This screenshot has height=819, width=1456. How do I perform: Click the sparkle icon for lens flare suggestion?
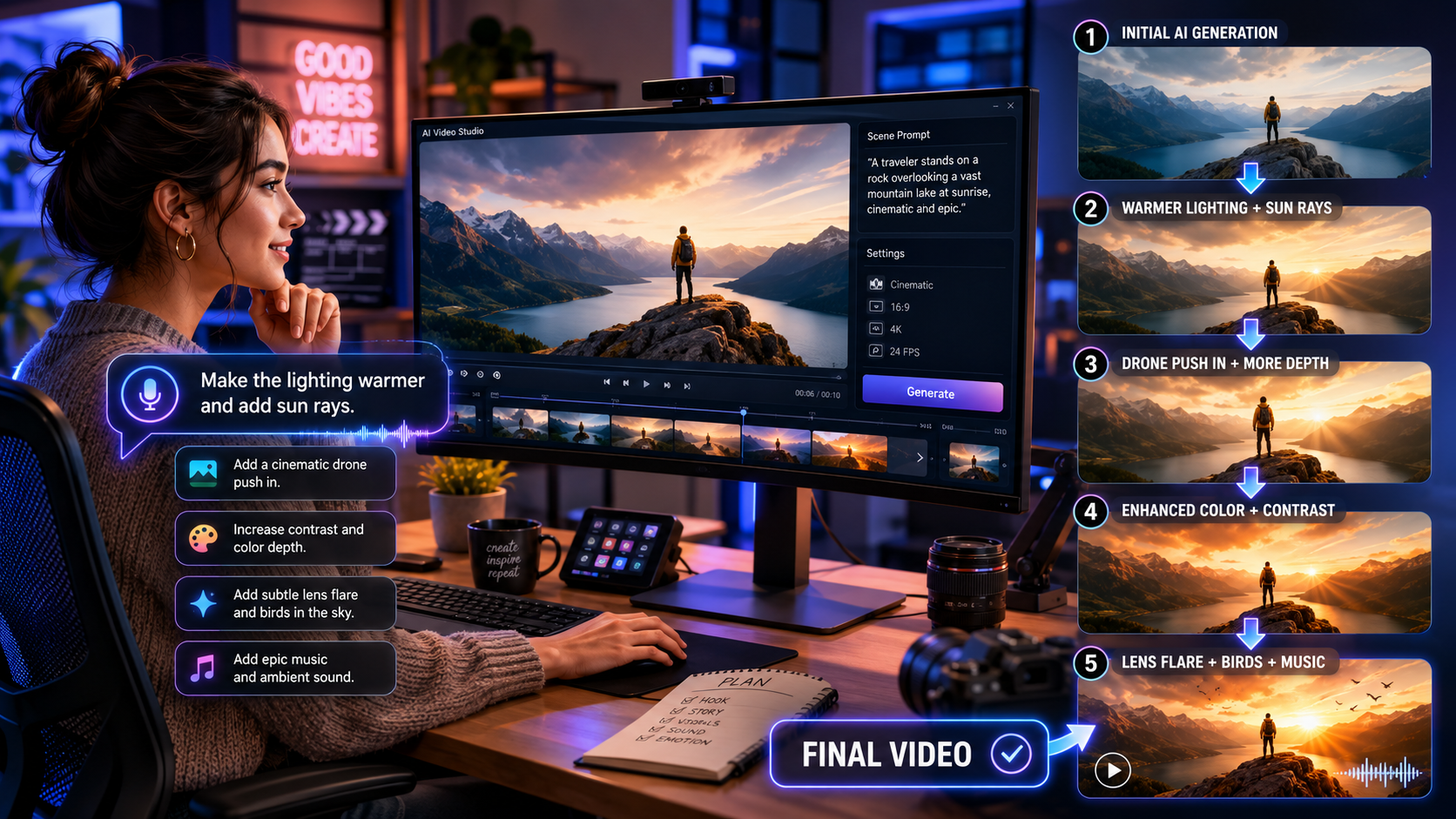tap(203, 603)
